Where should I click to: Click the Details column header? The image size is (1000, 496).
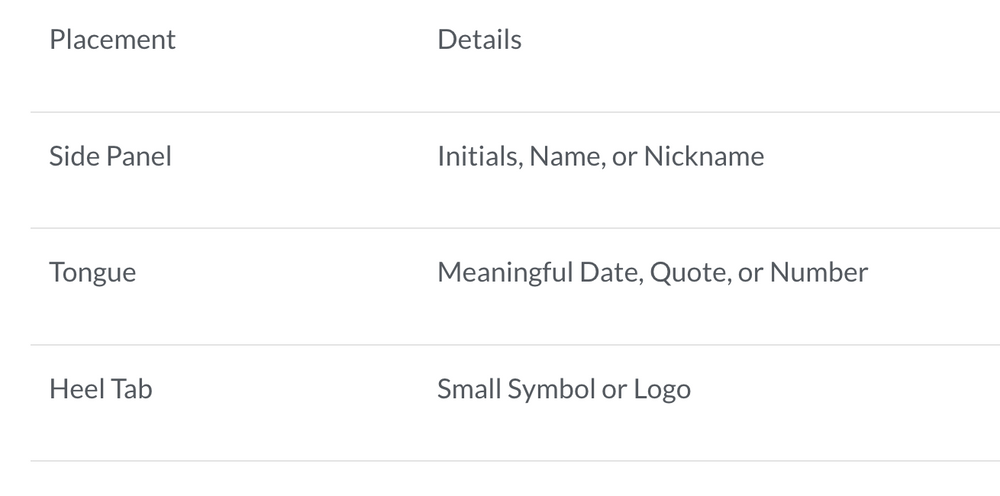coord(479,40)
